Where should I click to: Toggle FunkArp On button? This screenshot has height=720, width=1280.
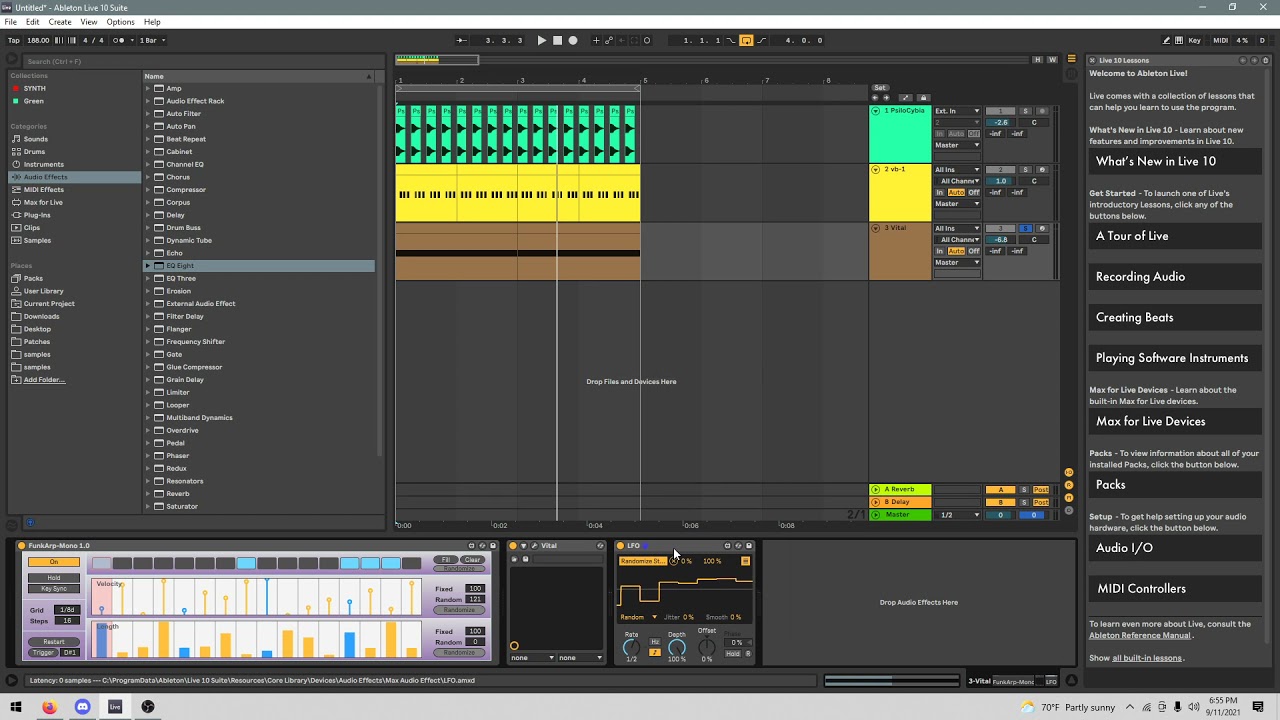(54, 562)
